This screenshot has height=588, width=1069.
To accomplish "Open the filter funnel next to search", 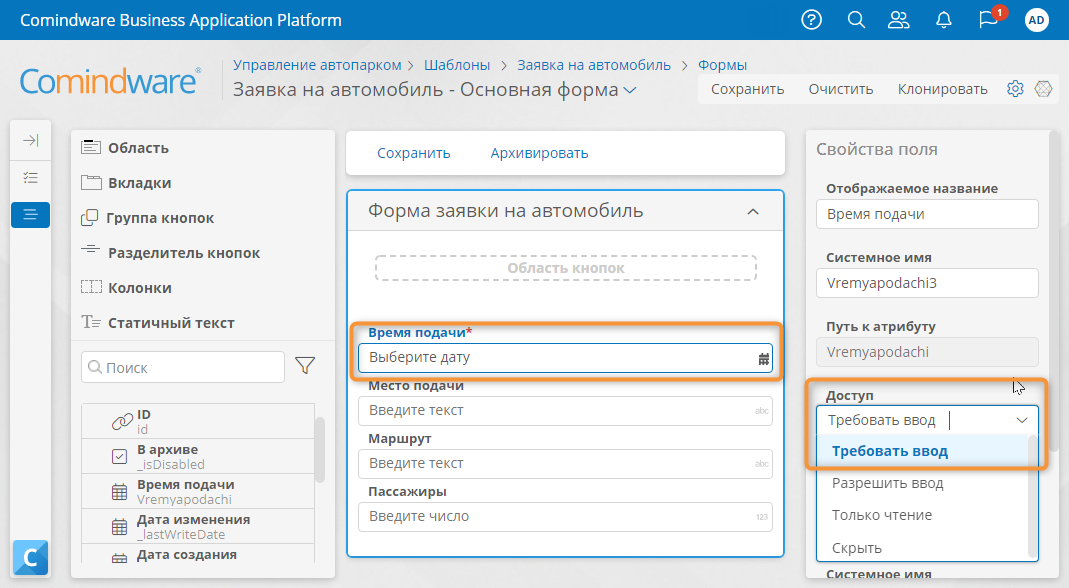I will (305, 366).
